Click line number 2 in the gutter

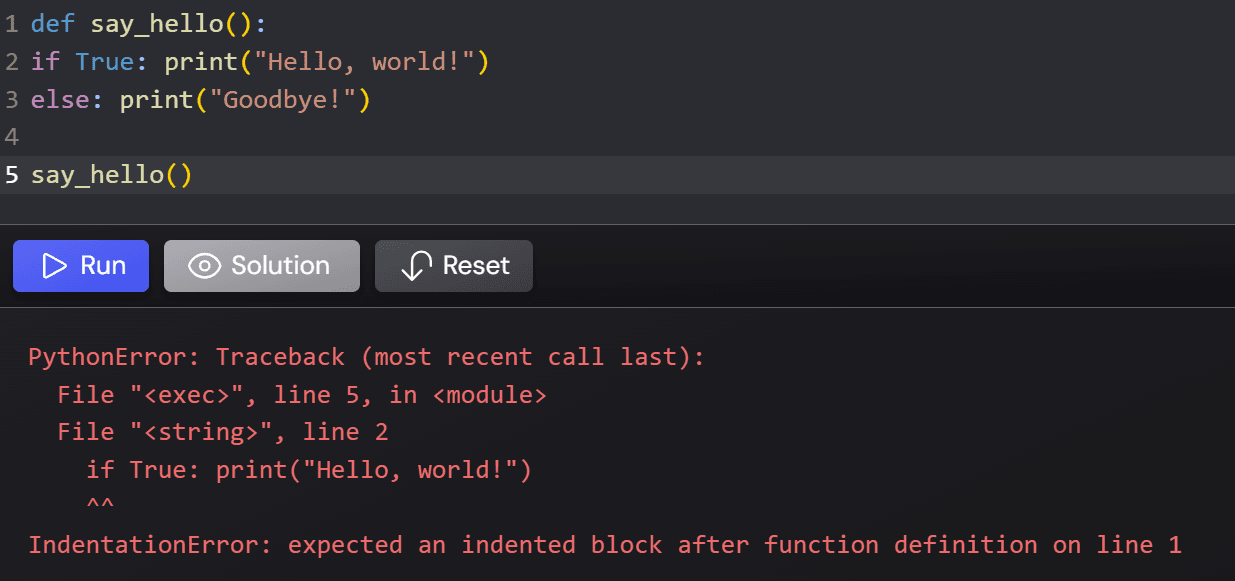click(x=12, y=61)
